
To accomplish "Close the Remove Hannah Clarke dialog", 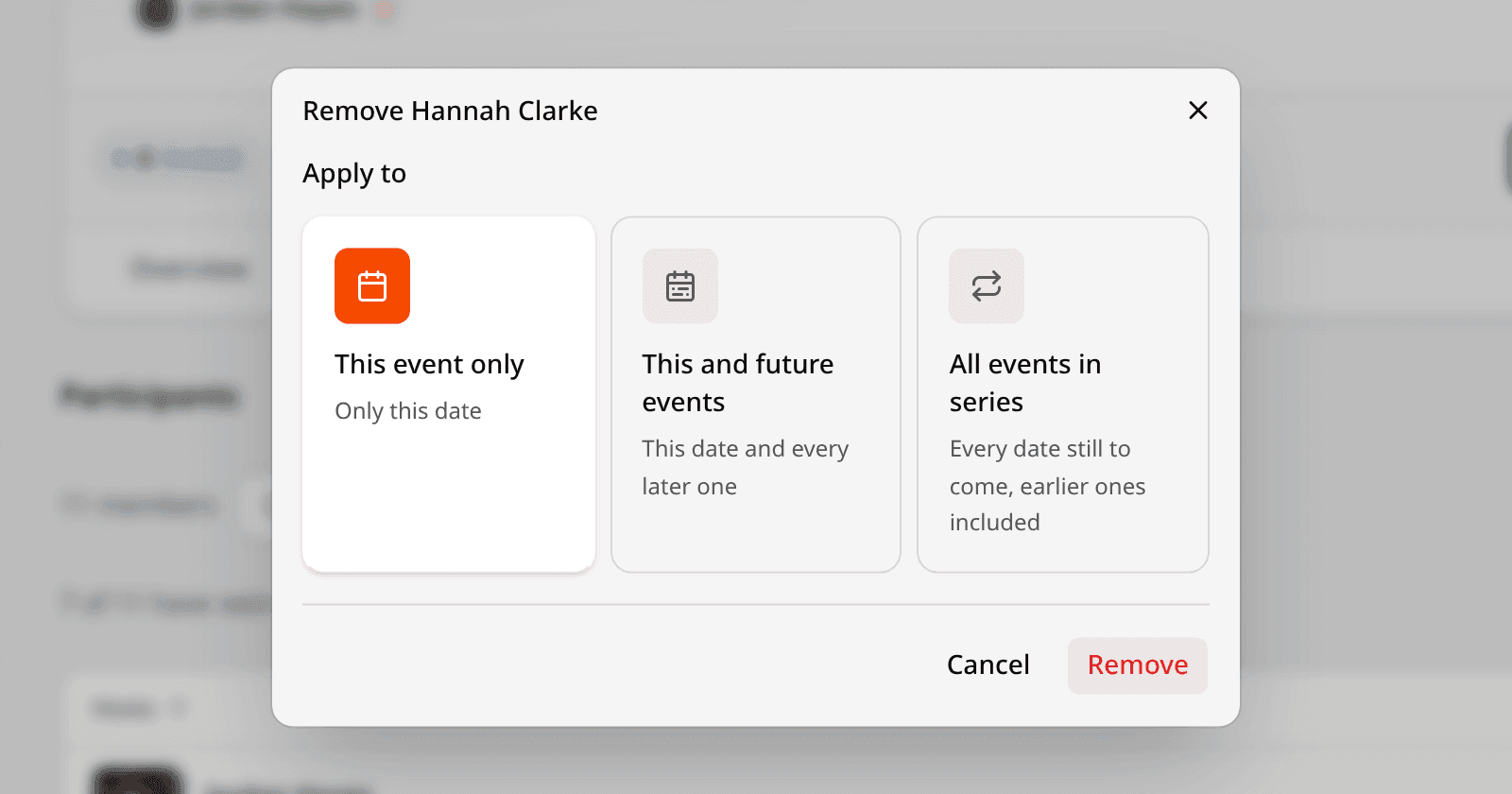I will [1198, 111].
